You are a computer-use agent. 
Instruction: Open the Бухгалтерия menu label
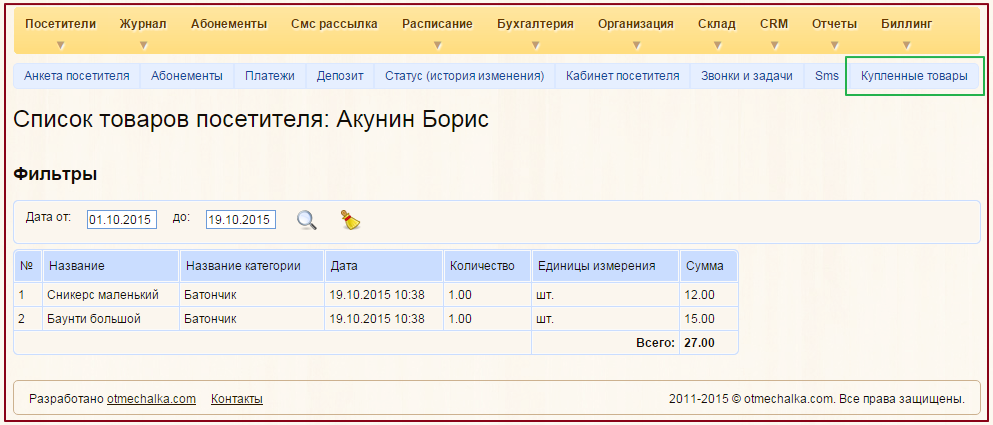tap(536, 24)
